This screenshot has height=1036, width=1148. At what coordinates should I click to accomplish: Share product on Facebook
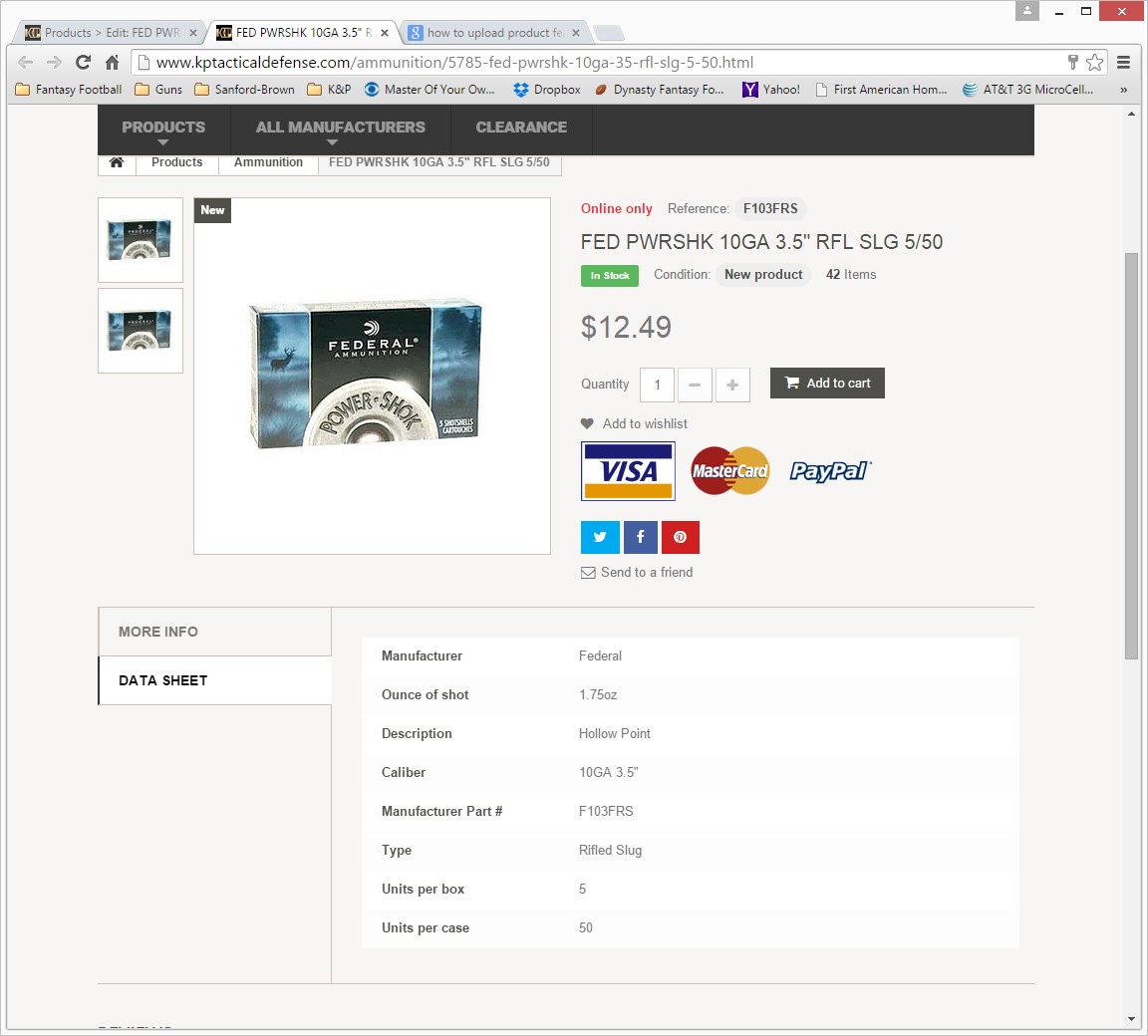tap(641, 537)
